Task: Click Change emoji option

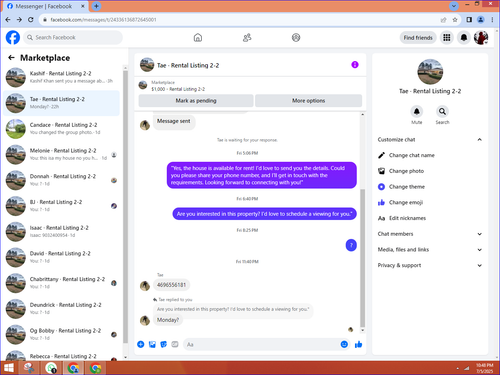Action: click(x=430, y=202)
